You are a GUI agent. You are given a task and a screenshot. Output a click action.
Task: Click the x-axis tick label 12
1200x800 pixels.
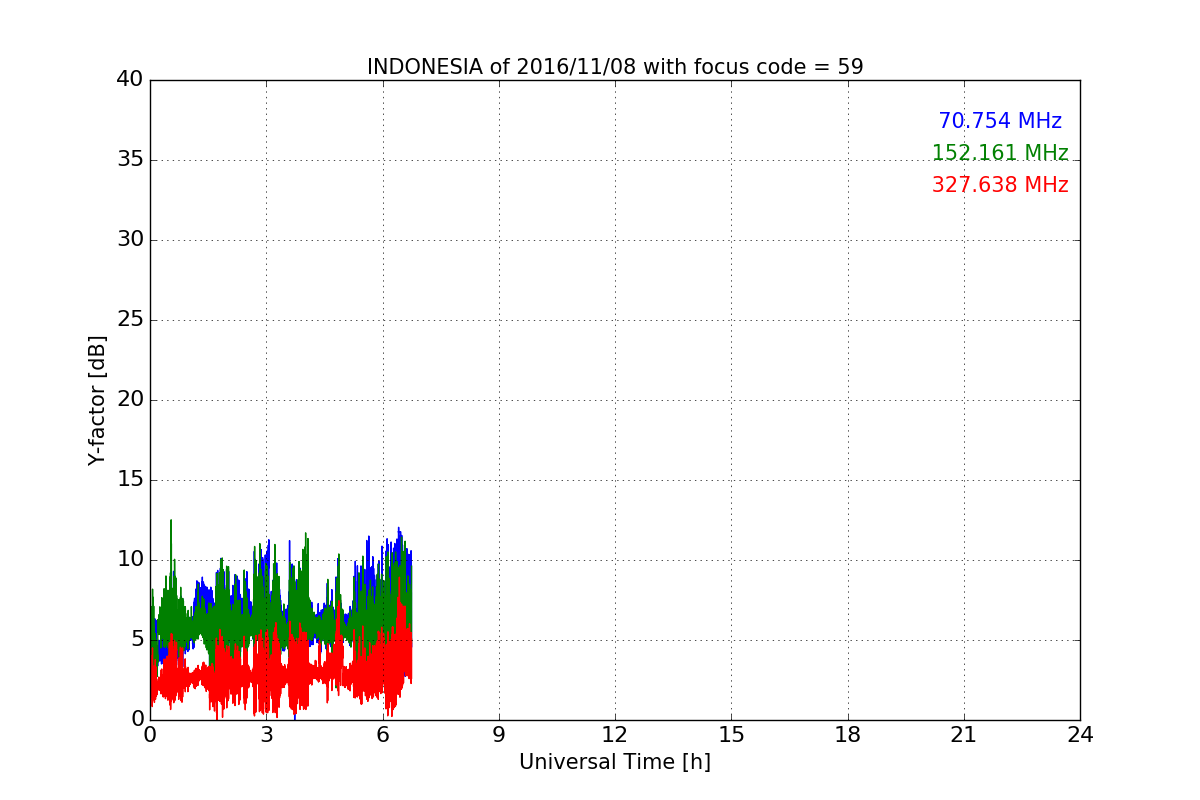615,735
